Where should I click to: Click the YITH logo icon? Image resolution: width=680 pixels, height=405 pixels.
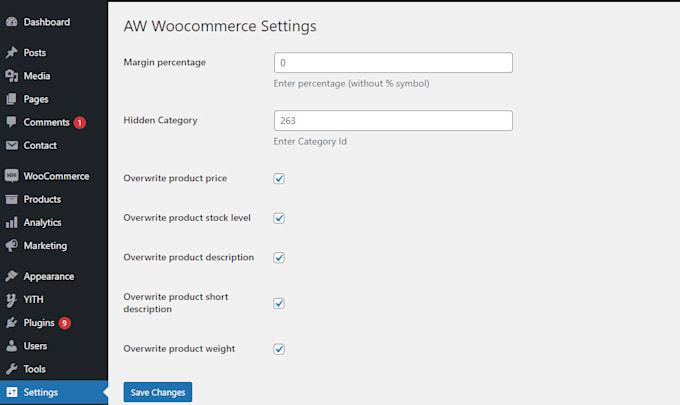(x=12, y=300)
